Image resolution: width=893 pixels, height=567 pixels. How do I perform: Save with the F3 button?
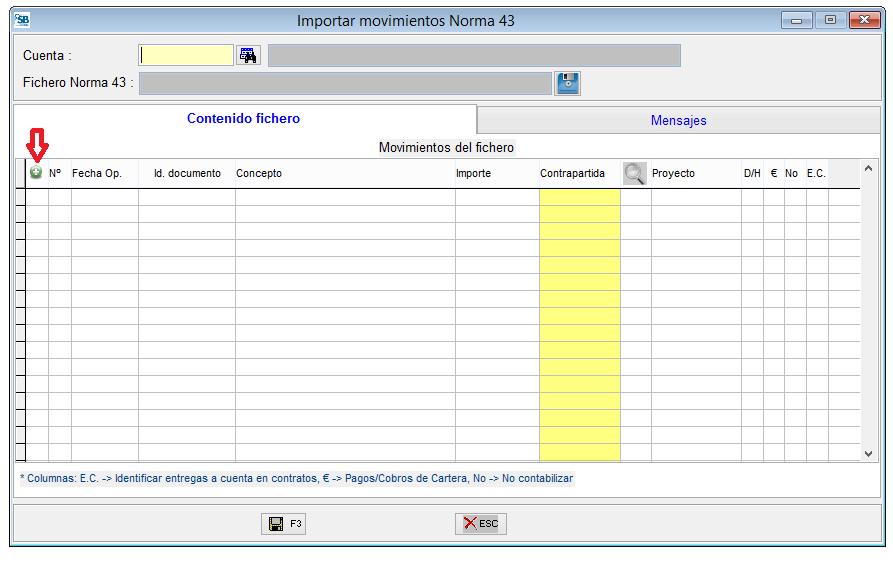(x=284, y=524)
